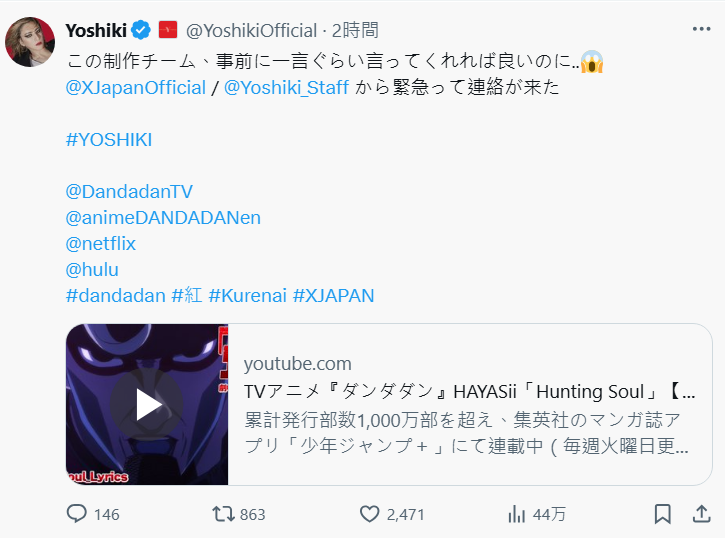Open the @XJapanOfficial mention
This screenshot has width=725, height=538.
point(135,87)
